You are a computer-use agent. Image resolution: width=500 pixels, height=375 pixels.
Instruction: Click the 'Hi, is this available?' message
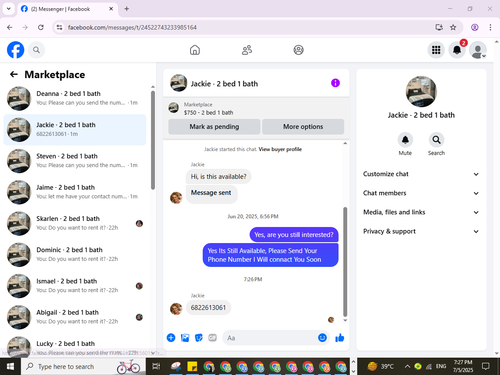[218, 176]
